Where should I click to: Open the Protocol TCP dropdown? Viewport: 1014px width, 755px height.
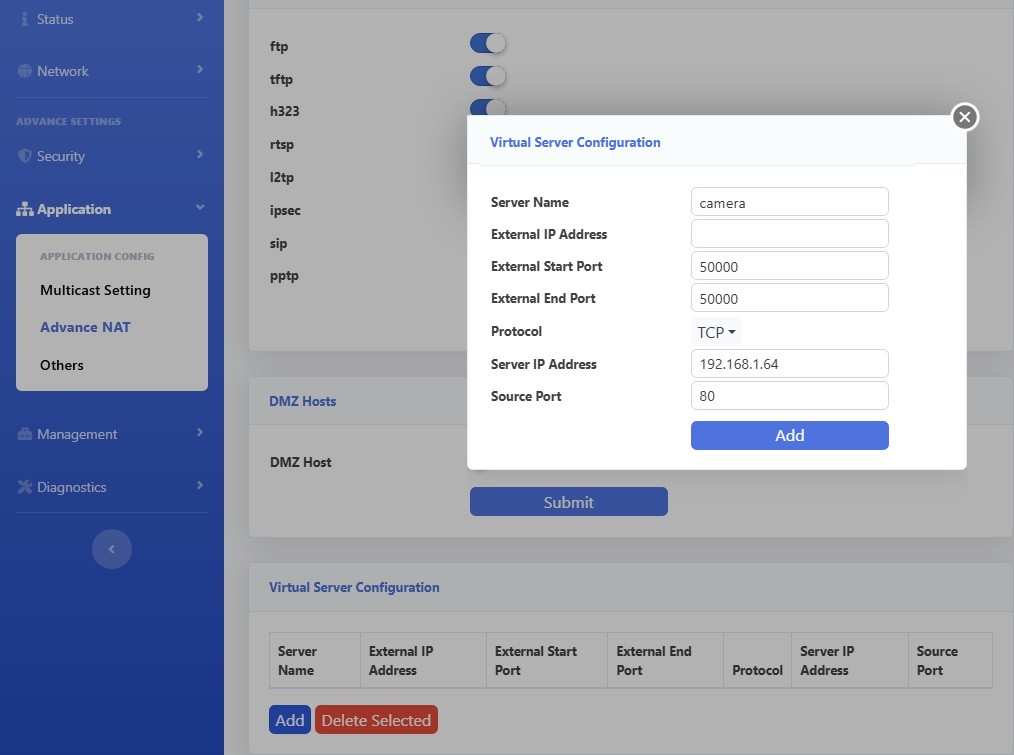(x=716, y=332)
